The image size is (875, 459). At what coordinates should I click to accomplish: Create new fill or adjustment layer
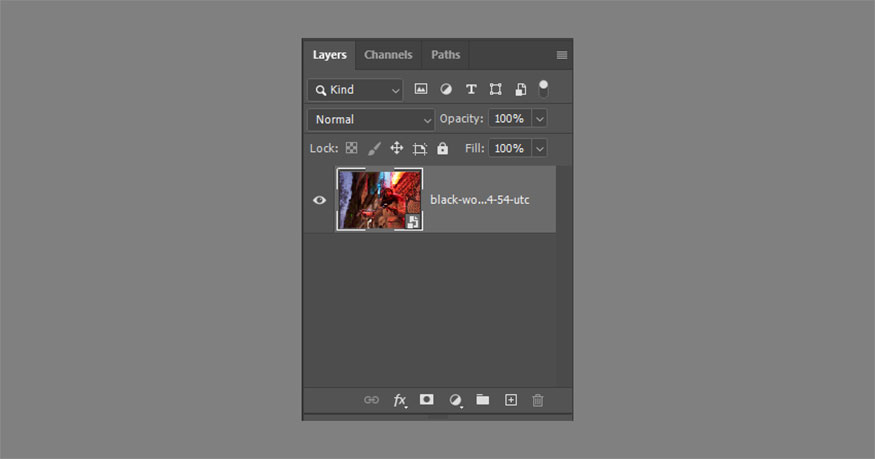click(x=455, y=400)
